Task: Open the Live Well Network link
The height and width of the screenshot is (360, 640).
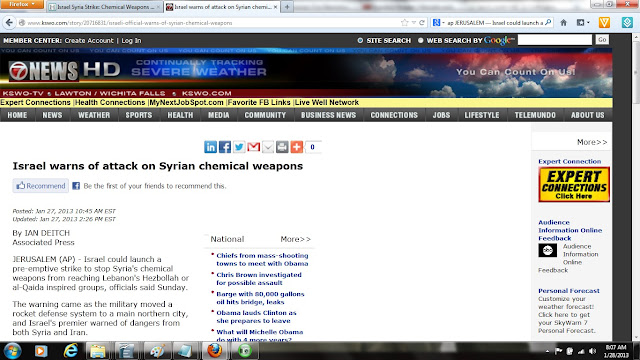Action: (x=327, y=102)
